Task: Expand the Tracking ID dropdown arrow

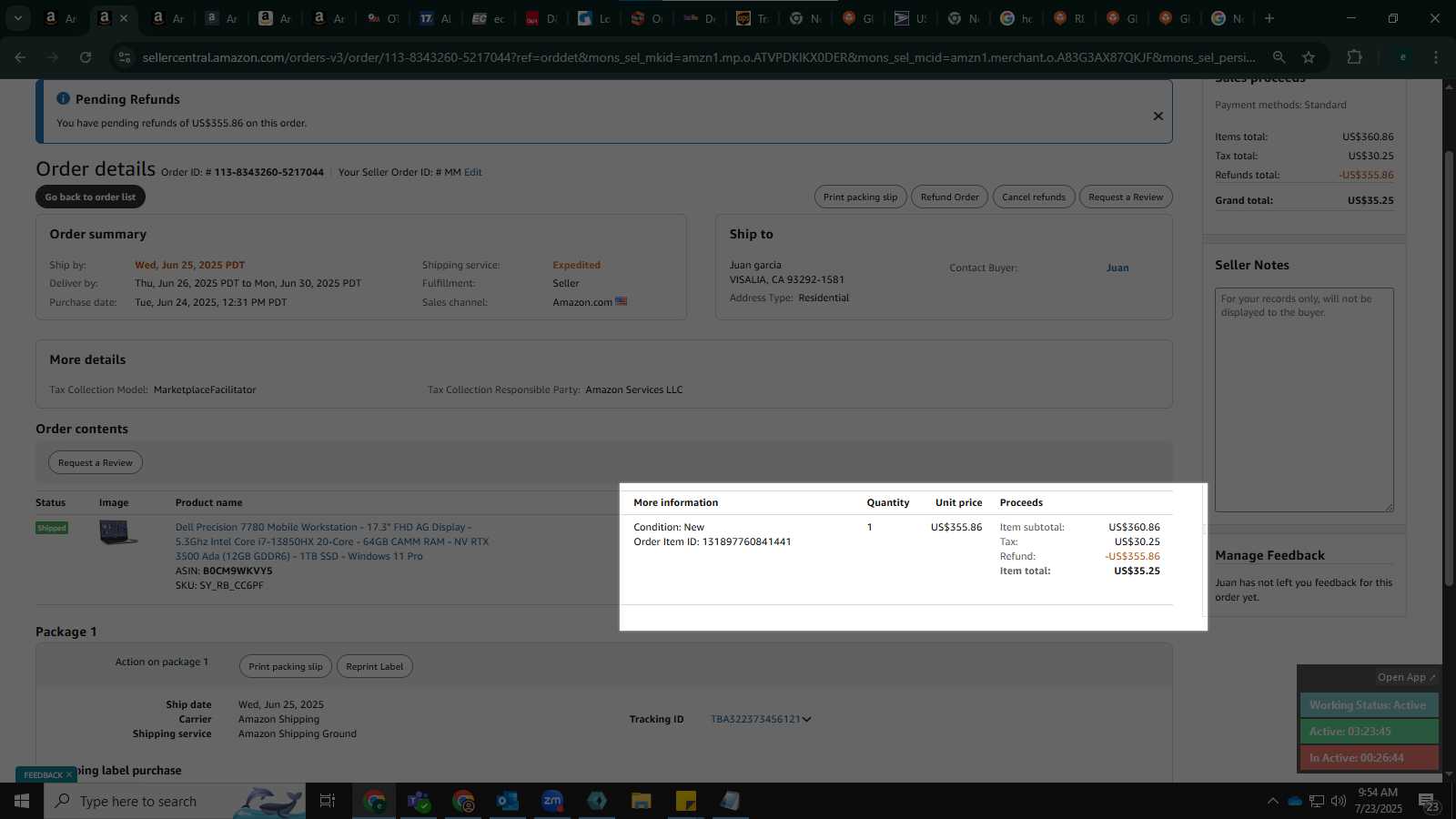Action: (806, 719)
